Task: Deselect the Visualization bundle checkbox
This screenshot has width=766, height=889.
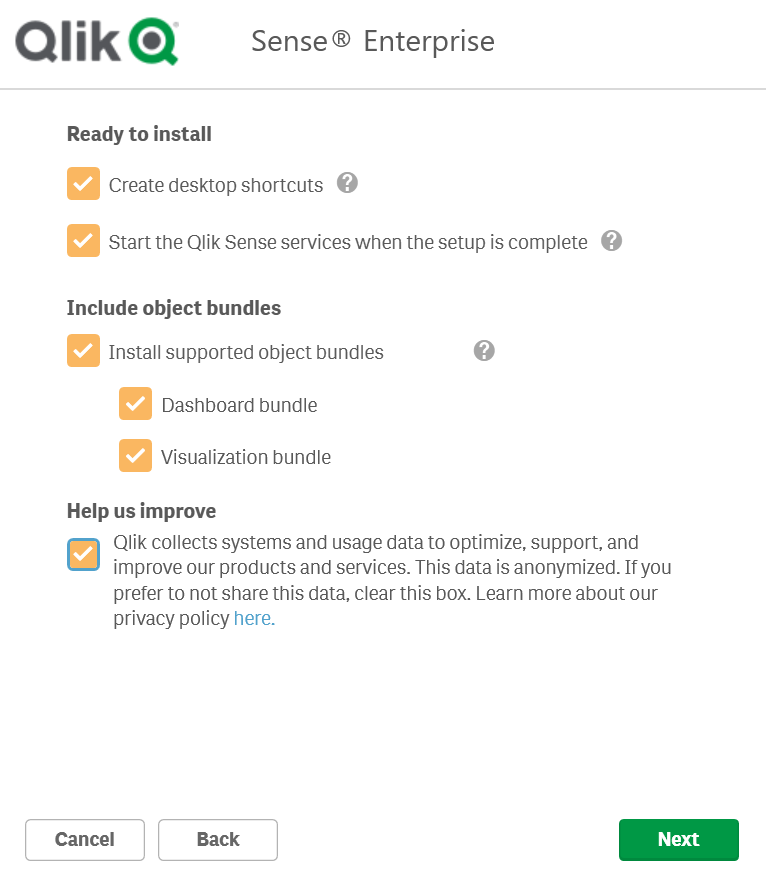Action: click(135, 456)
